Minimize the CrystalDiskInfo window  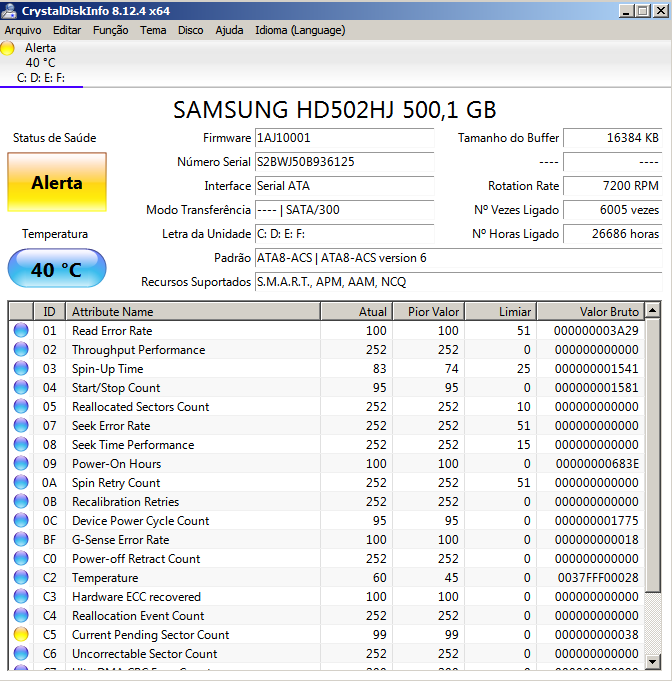click(x=626, y=11)
